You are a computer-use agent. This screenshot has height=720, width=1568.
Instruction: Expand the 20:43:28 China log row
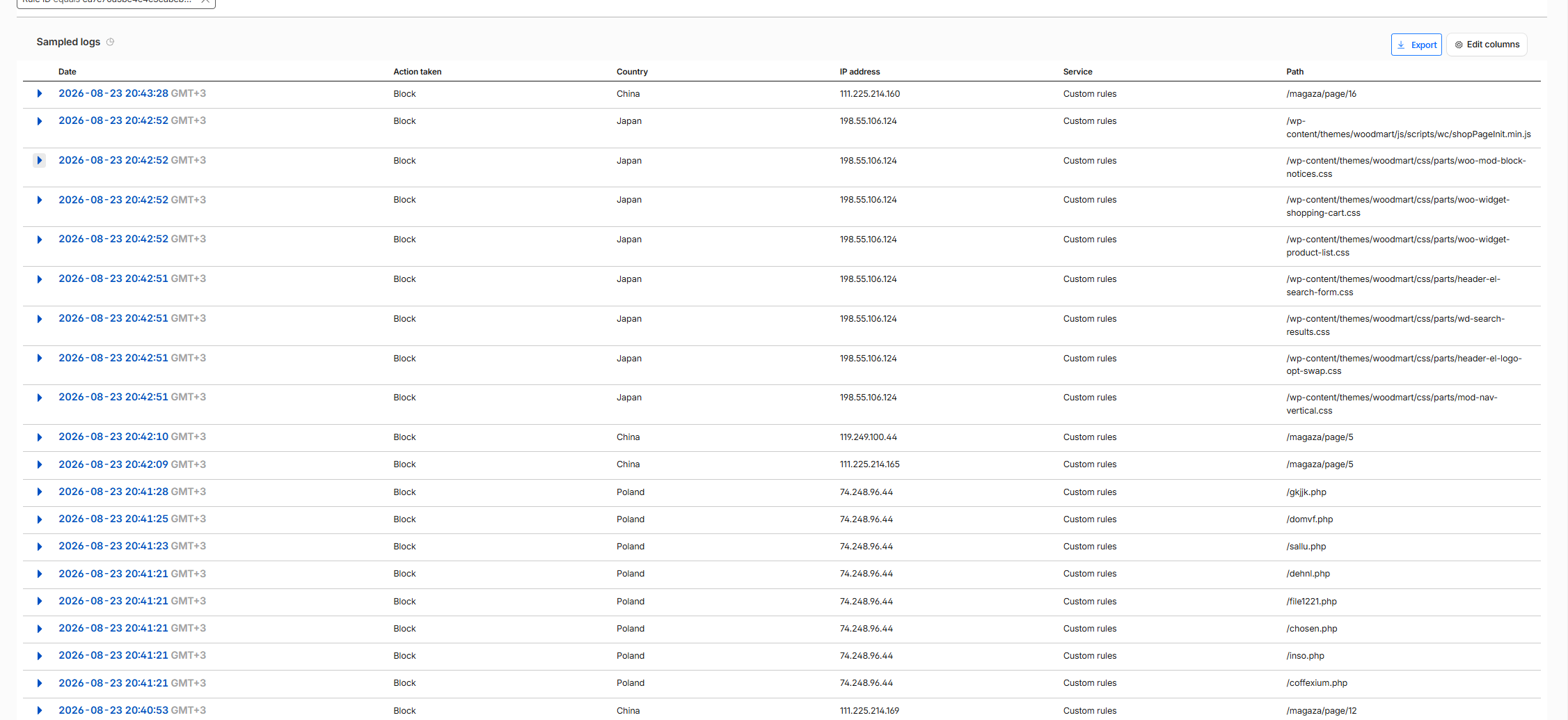tap(40, 93)
